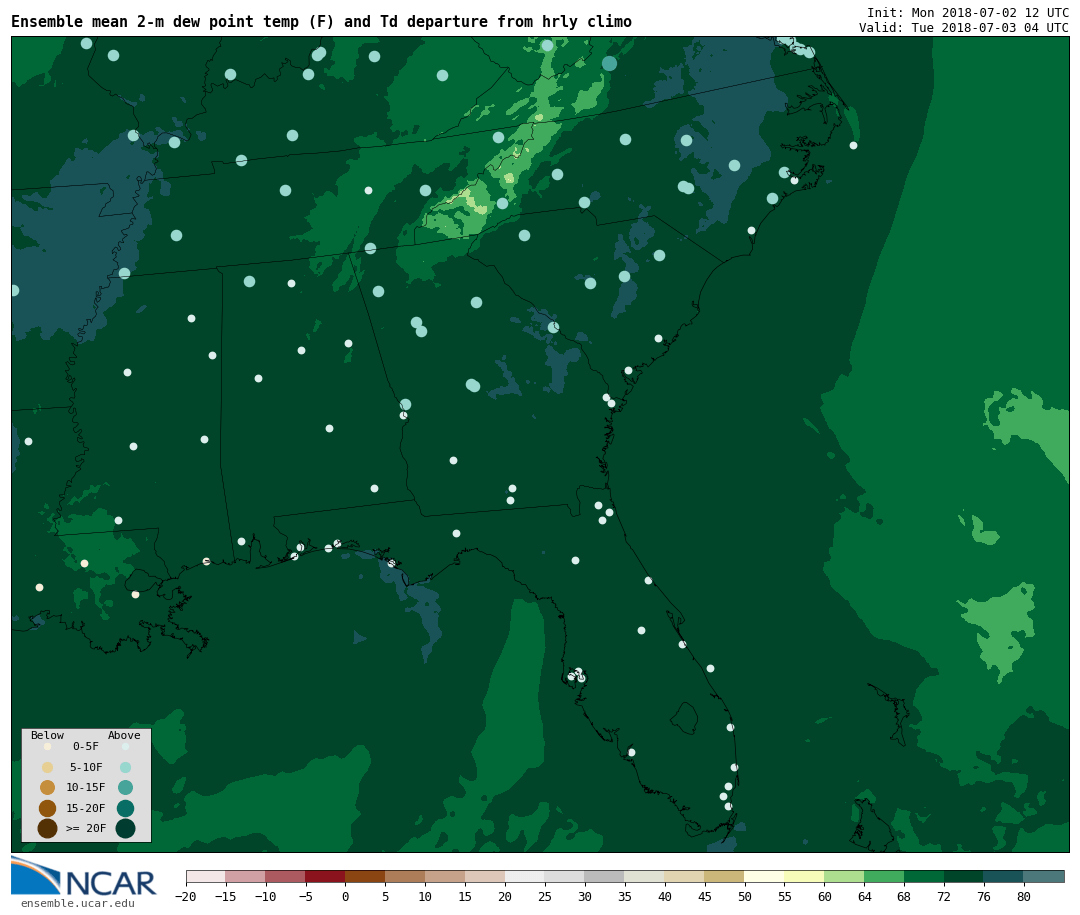Click the '10-15F' legend label

click(x=86, y=788)
